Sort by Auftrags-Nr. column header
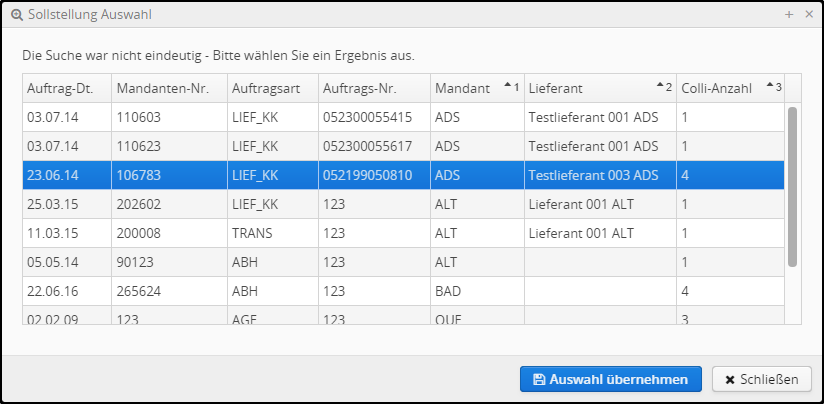824x404 pixels. [374, 88]
